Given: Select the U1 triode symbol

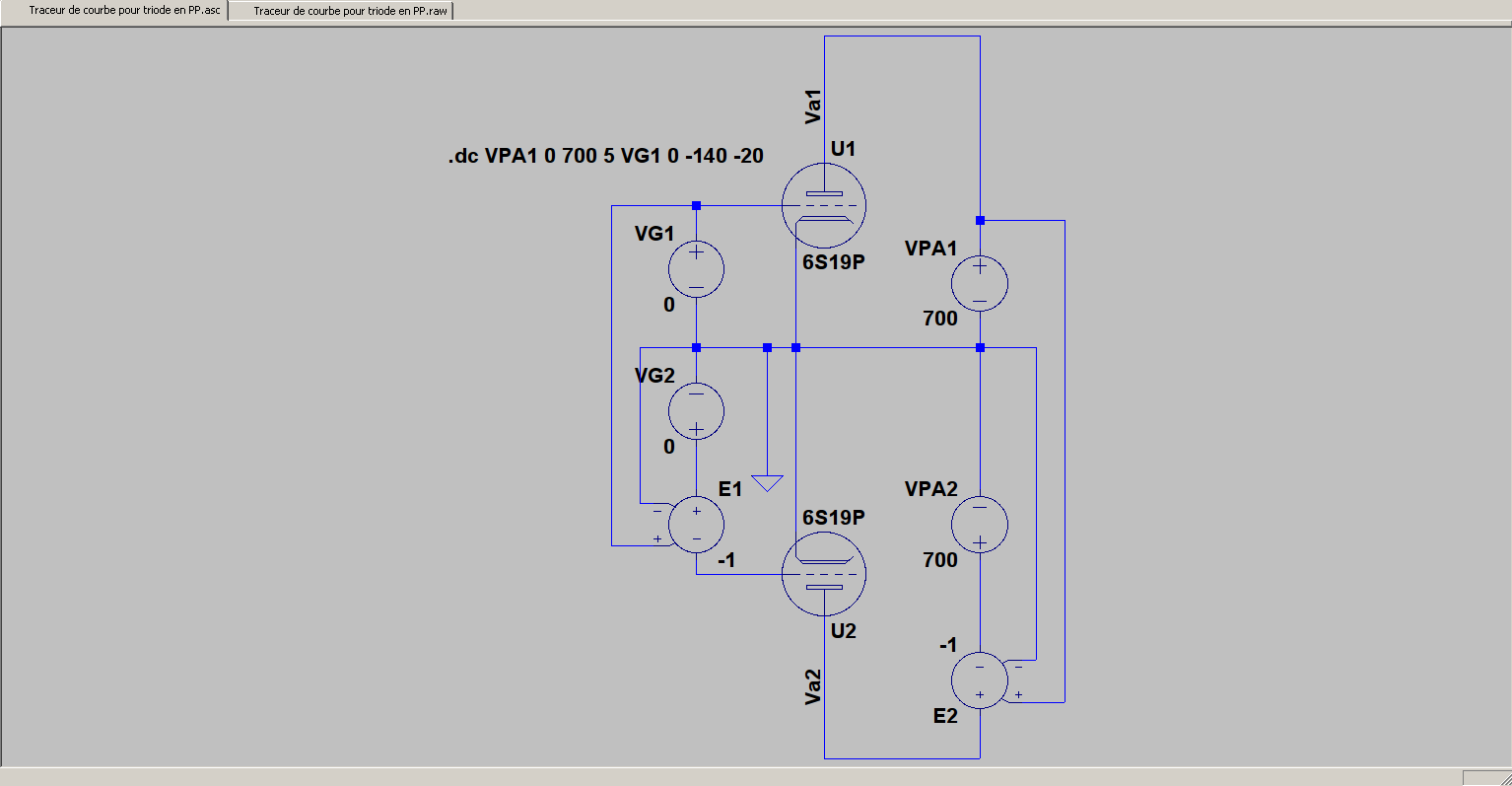Looking at the screenshot, I should tap(824, 205).
